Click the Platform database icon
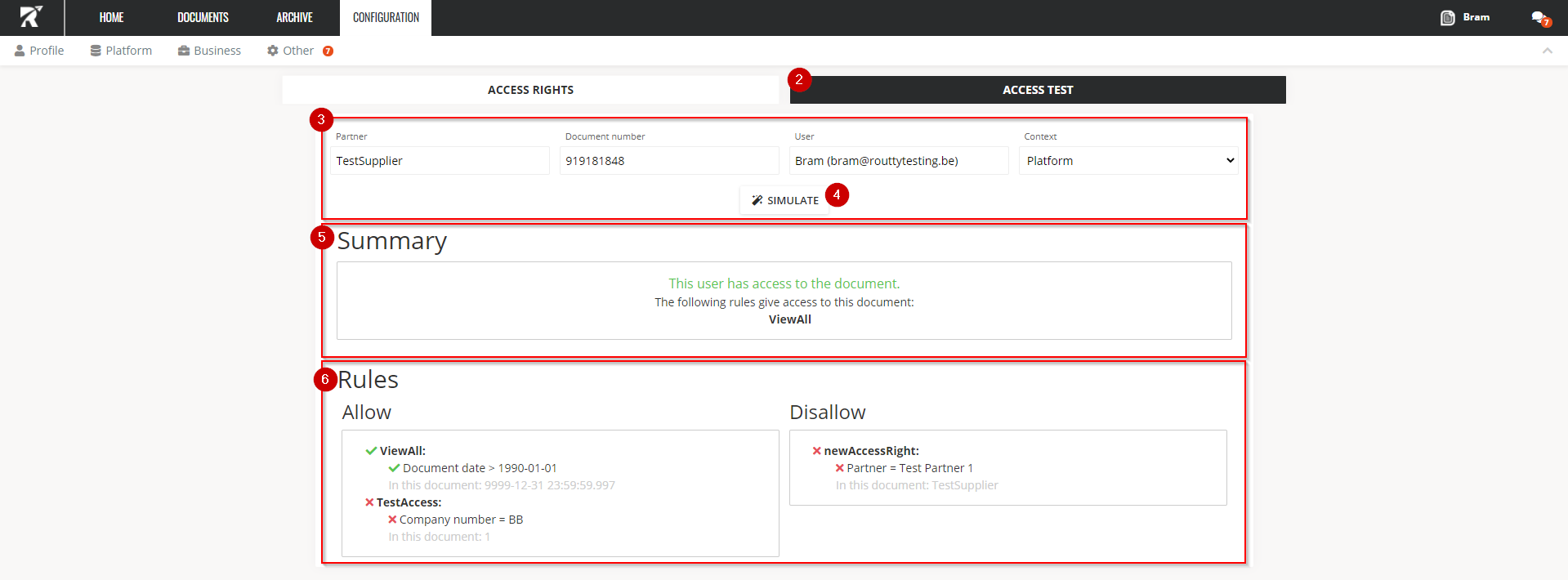 (x=96, y=51)
